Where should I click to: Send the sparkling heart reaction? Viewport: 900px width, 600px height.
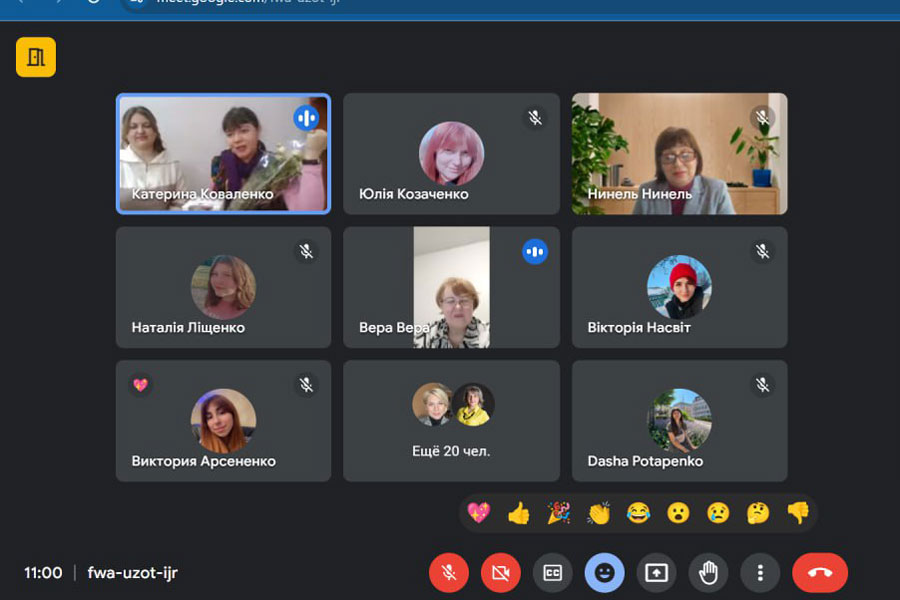[479, 512]
